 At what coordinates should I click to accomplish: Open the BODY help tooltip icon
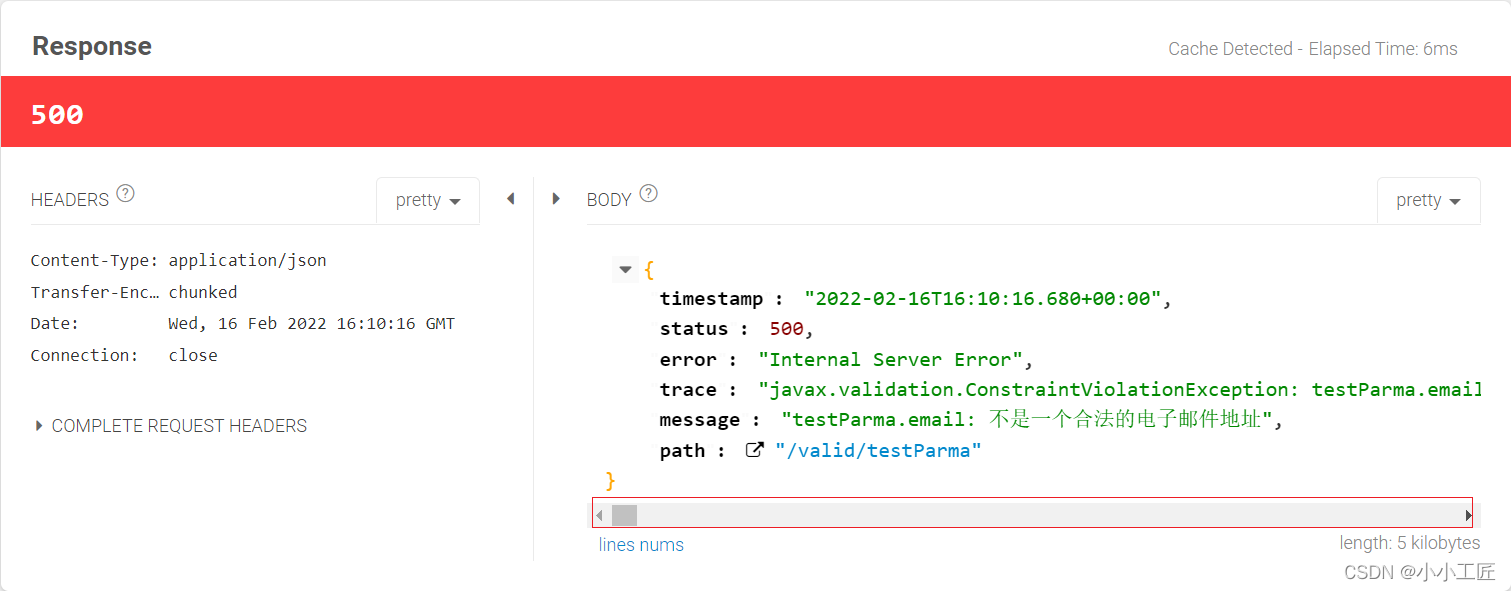(x=647, y=194)
